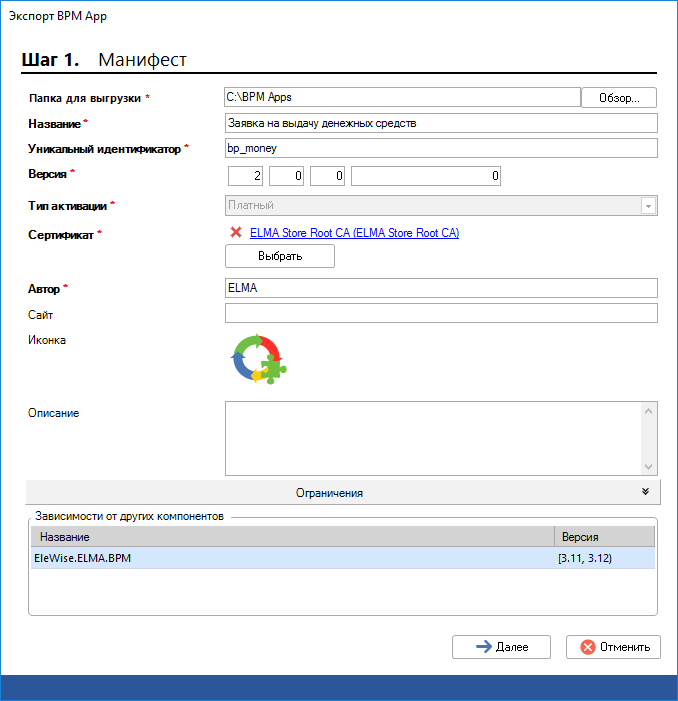Click the wide last version number field
This screenshot has width=678, height=701.
point(426,176)
